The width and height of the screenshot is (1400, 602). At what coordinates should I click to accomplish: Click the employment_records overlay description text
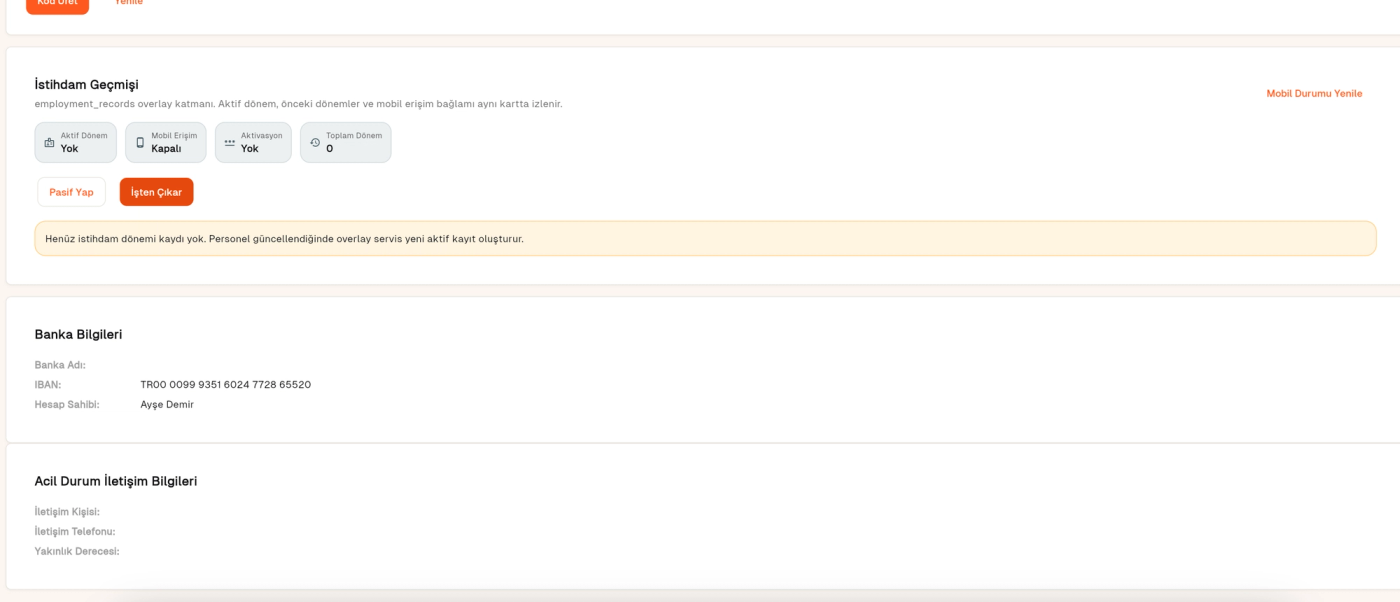coord(298,104)
